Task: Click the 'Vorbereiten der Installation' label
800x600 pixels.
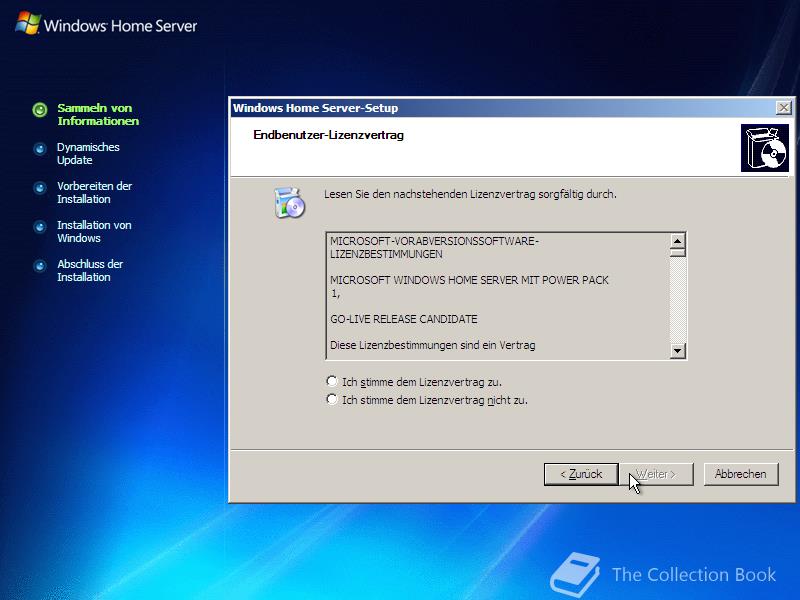Action: [94, 192]
